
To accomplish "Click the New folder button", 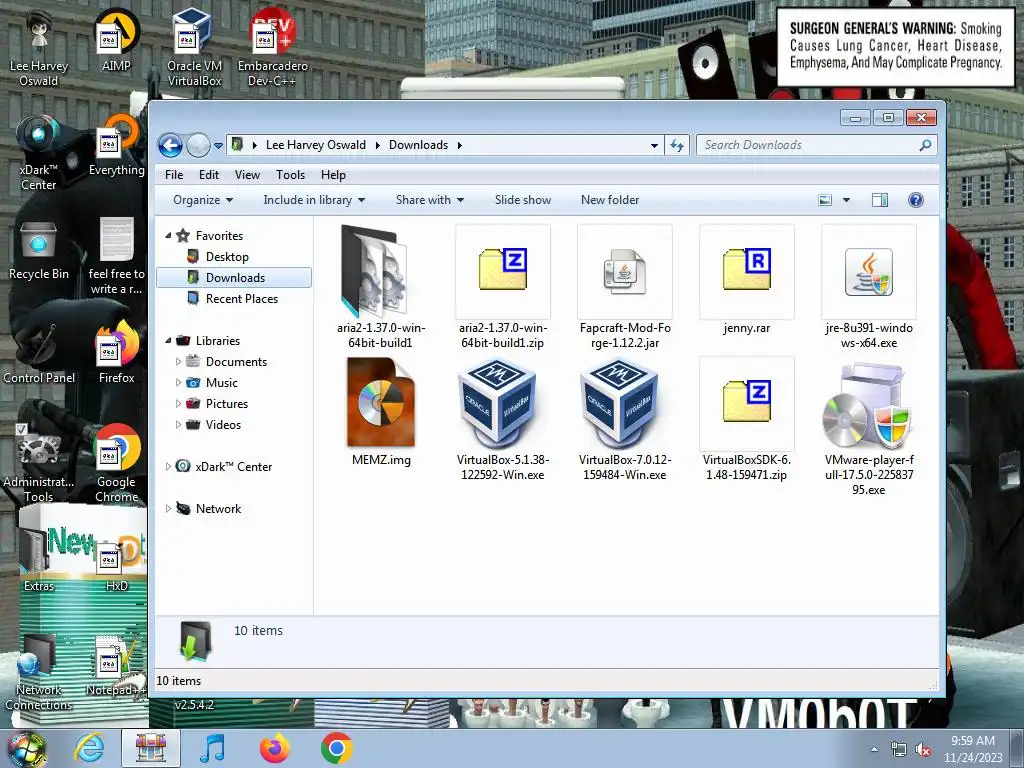I will point(610,200).
